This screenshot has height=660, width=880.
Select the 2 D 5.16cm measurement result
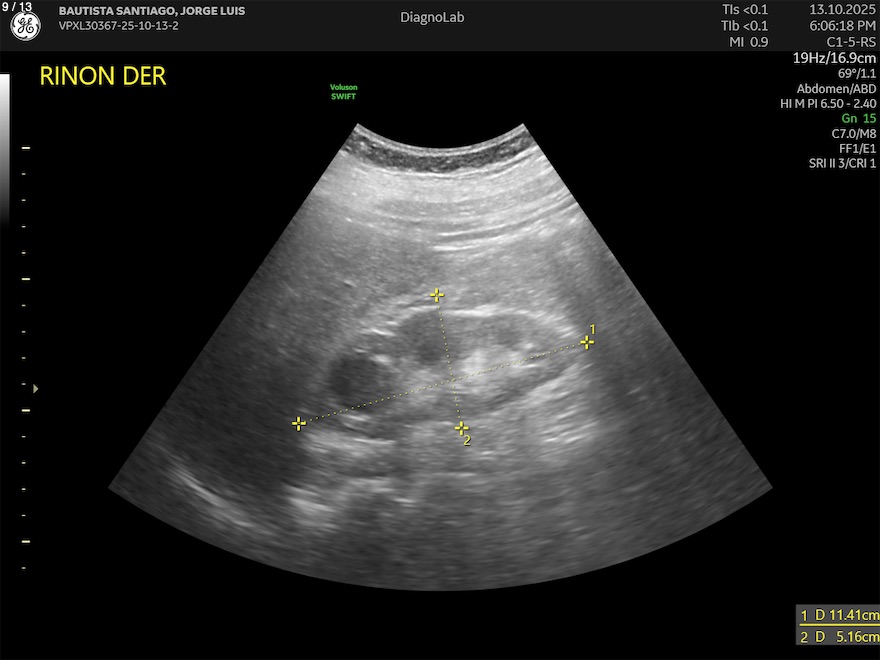point(838,637)
